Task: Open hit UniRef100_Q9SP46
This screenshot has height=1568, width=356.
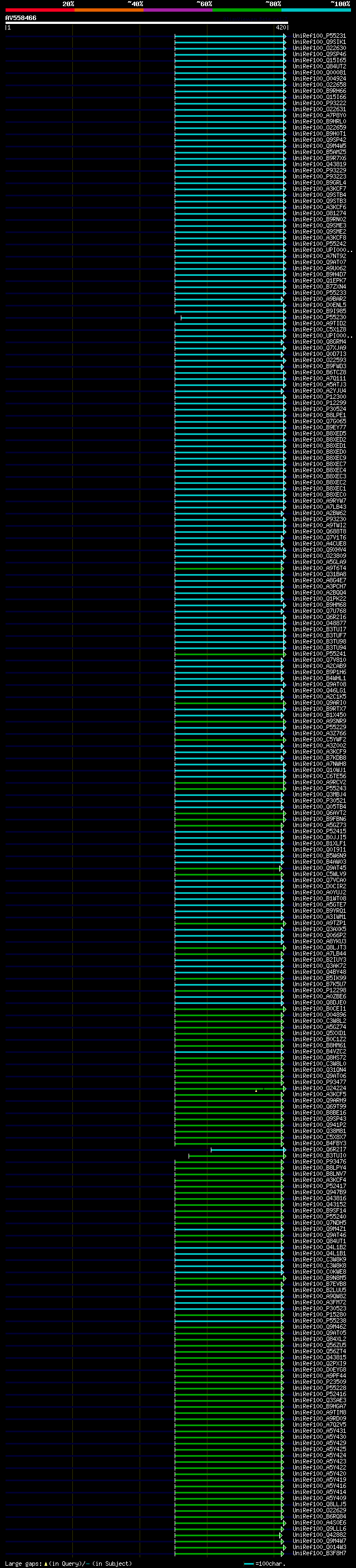Action: click(319, 54)
